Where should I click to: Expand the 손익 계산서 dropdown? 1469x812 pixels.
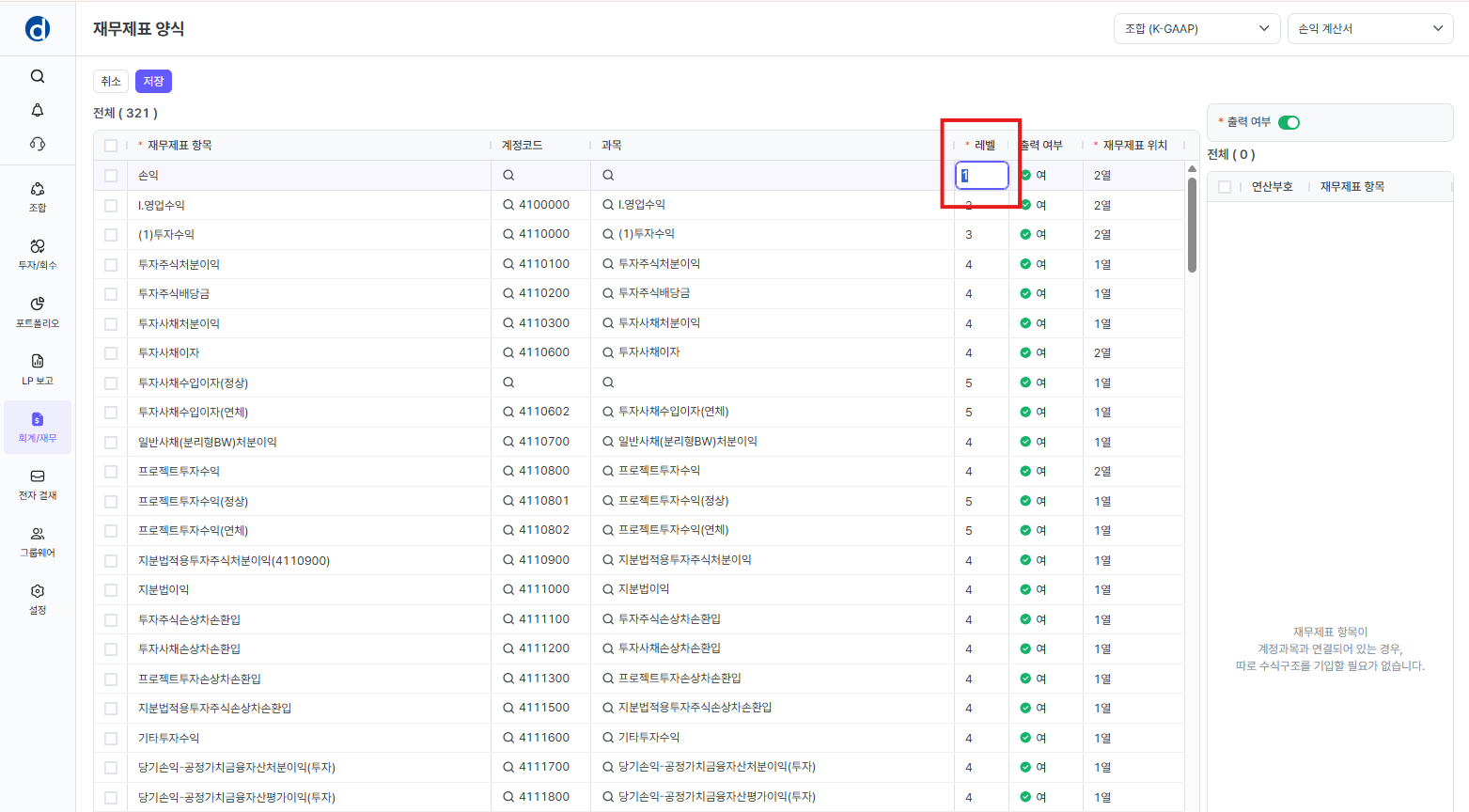tap(1369, 29)
